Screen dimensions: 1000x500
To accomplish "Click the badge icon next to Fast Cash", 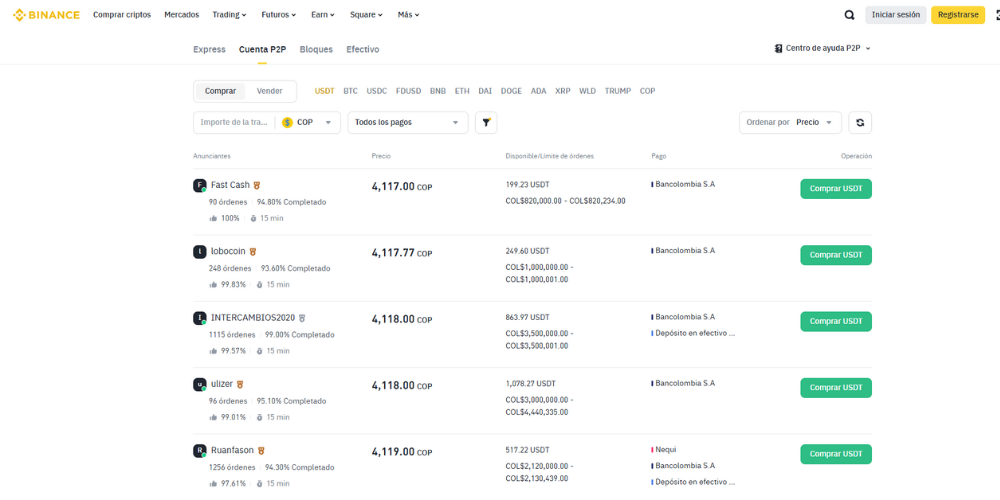I will point(256,186).
